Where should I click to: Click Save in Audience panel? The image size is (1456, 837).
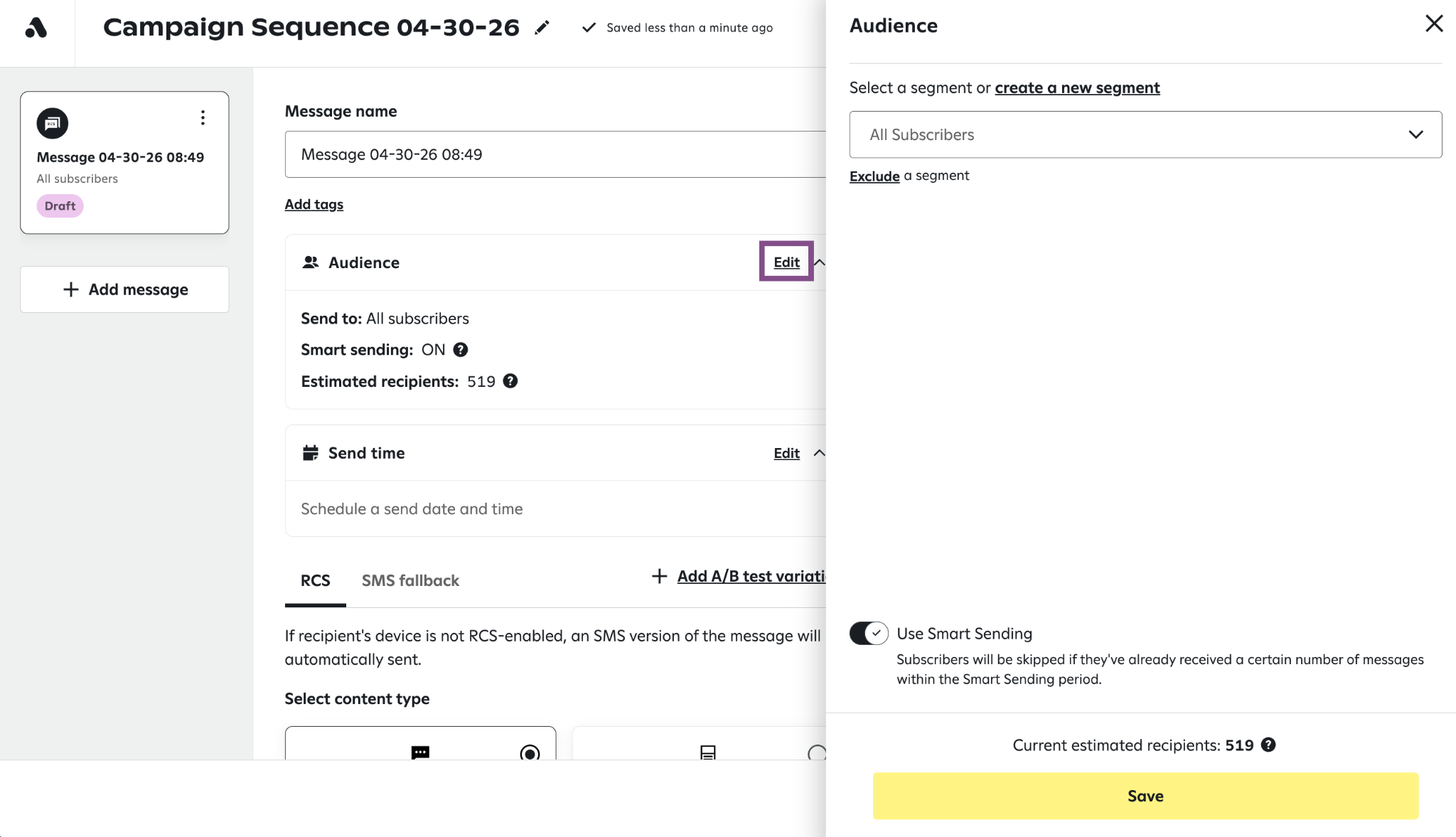[x=1145, y=796]
